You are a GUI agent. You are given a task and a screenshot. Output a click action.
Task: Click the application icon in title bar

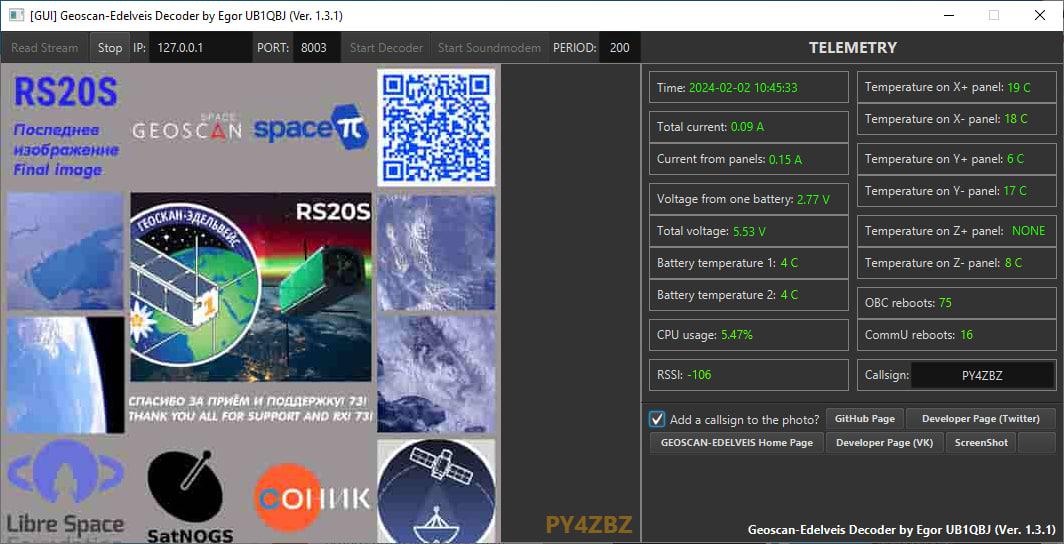click(x=16, y=15)
